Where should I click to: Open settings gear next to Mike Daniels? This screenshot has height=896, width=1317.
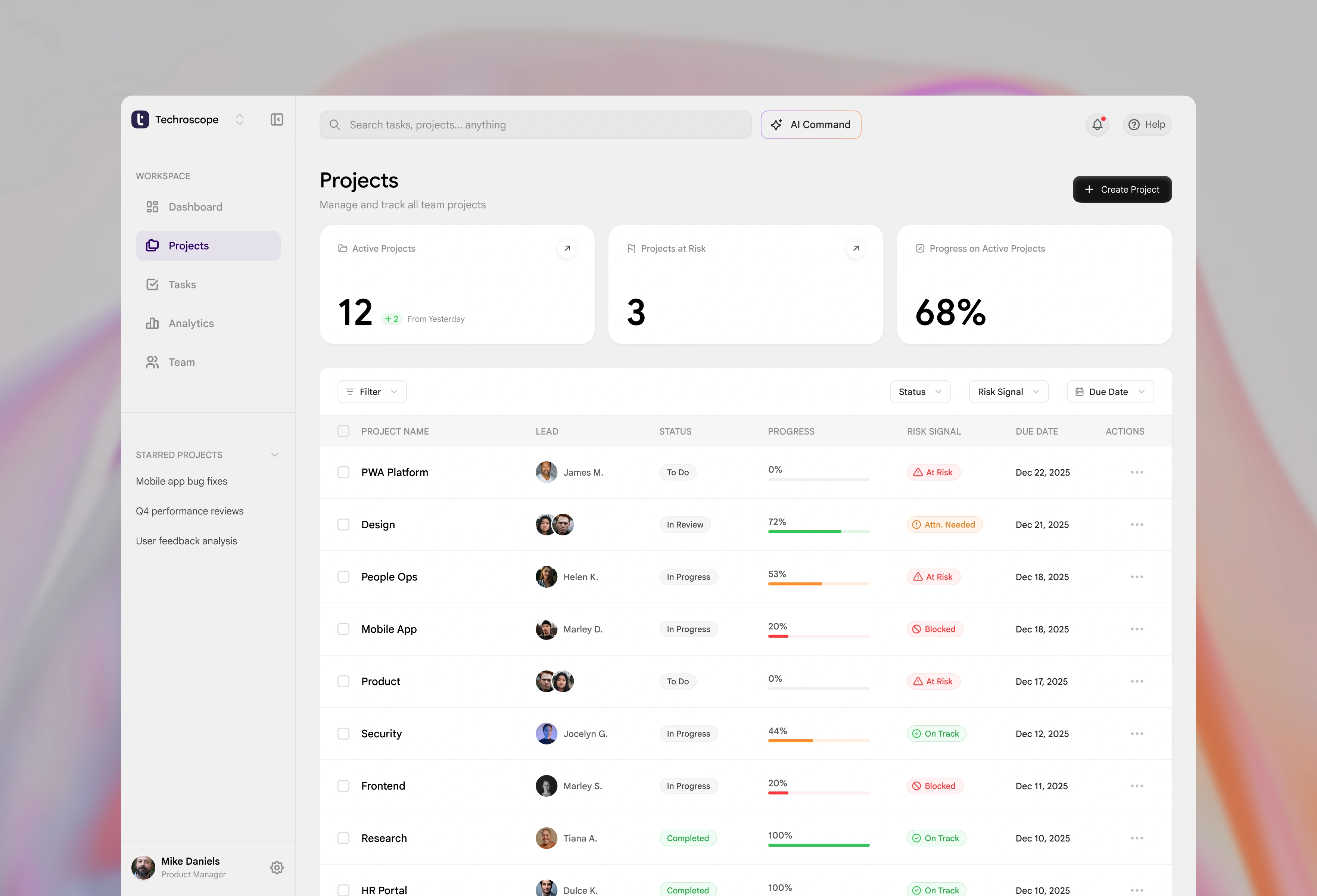[277, 867]
